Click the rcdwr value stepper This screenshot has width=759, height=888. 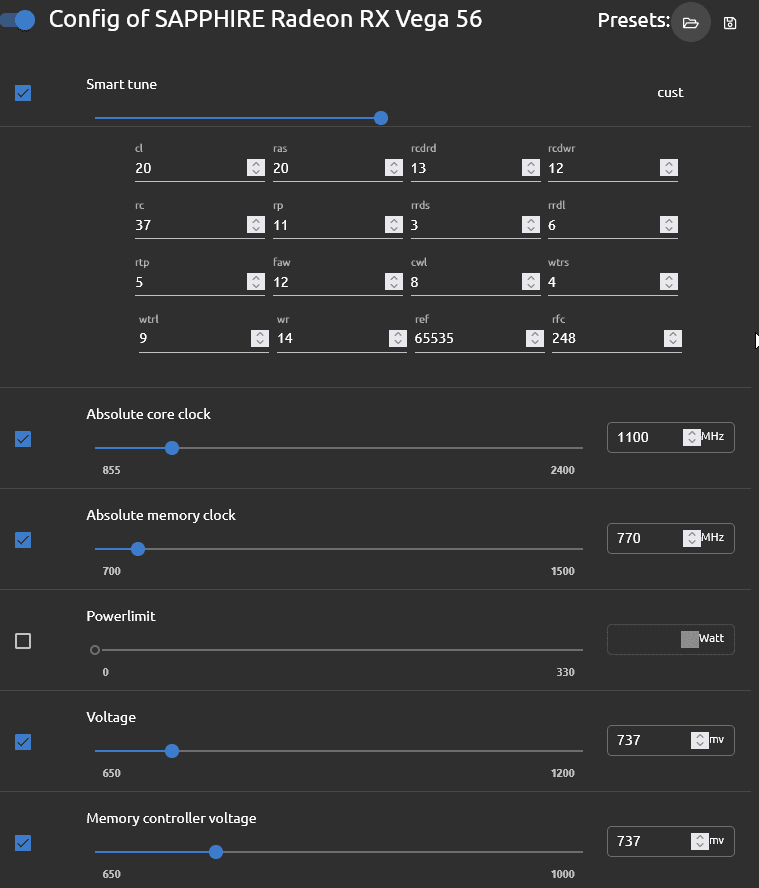[669, 168]
